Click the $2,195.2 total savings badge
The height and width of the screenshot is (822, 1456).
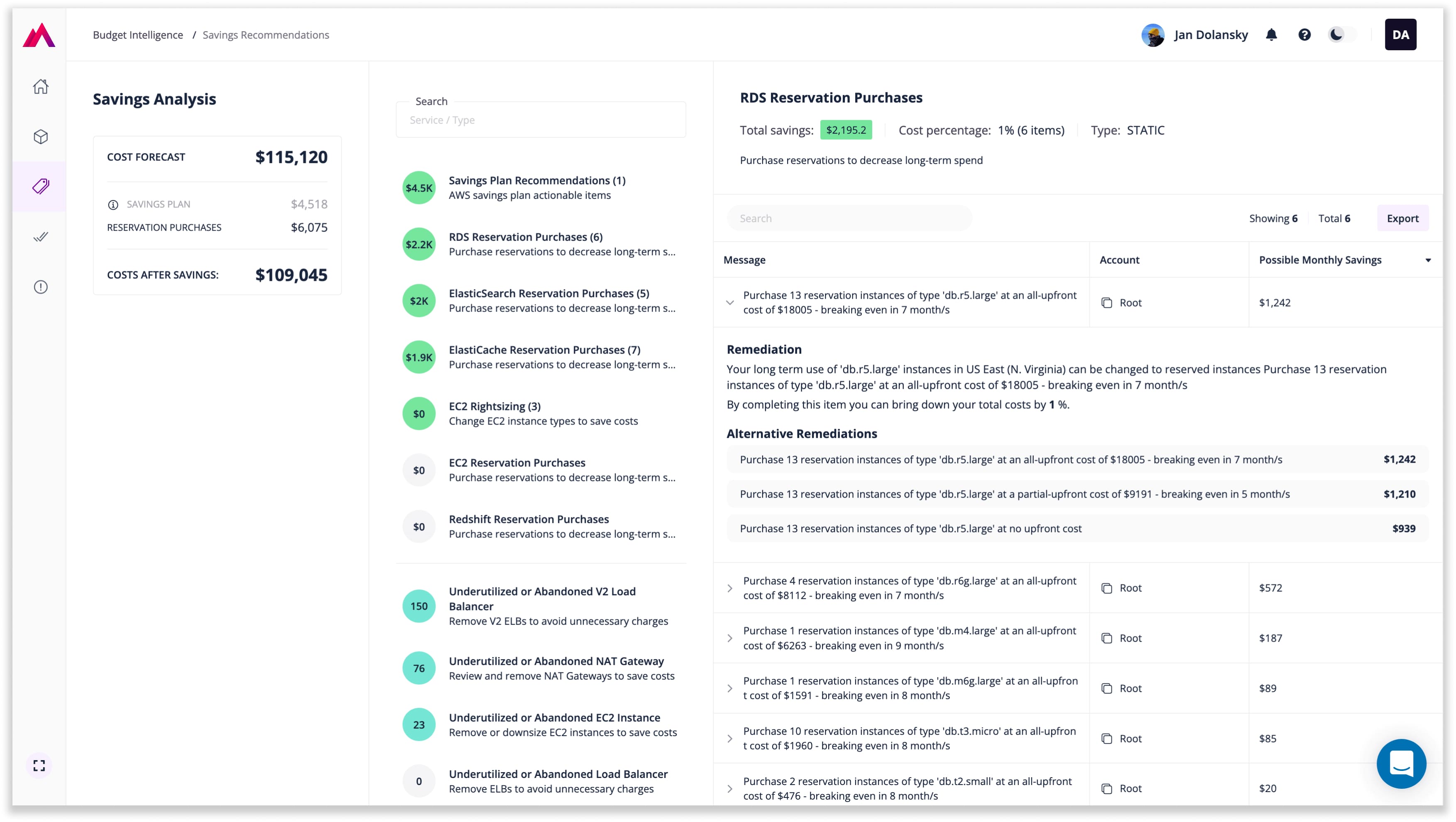[x=846, y=130]
